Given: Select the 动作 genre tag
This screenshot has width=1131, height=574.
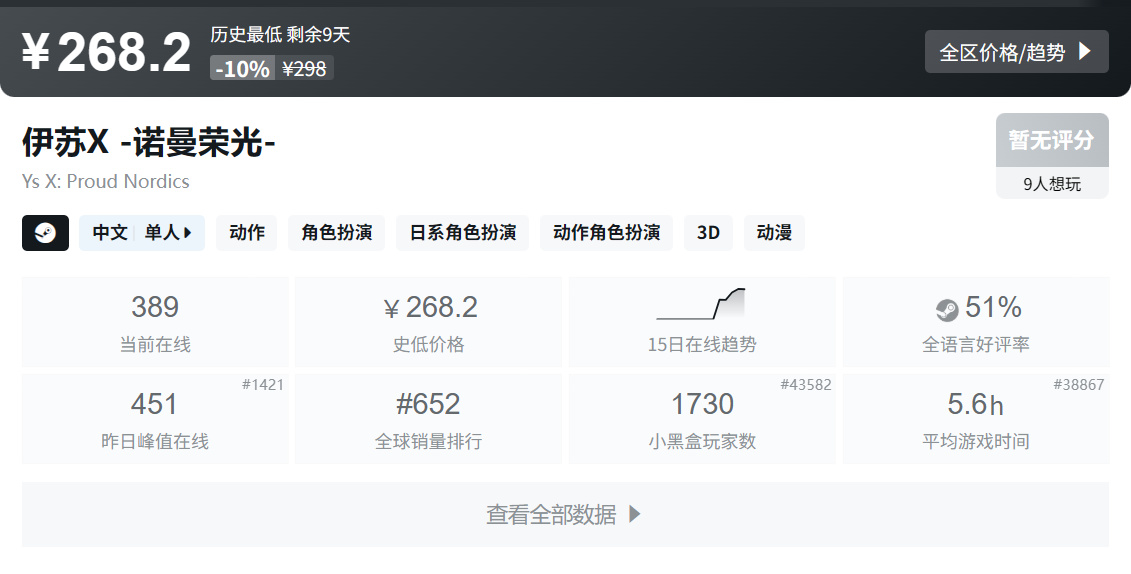Looking at the screenshot, I should (247, 233).
